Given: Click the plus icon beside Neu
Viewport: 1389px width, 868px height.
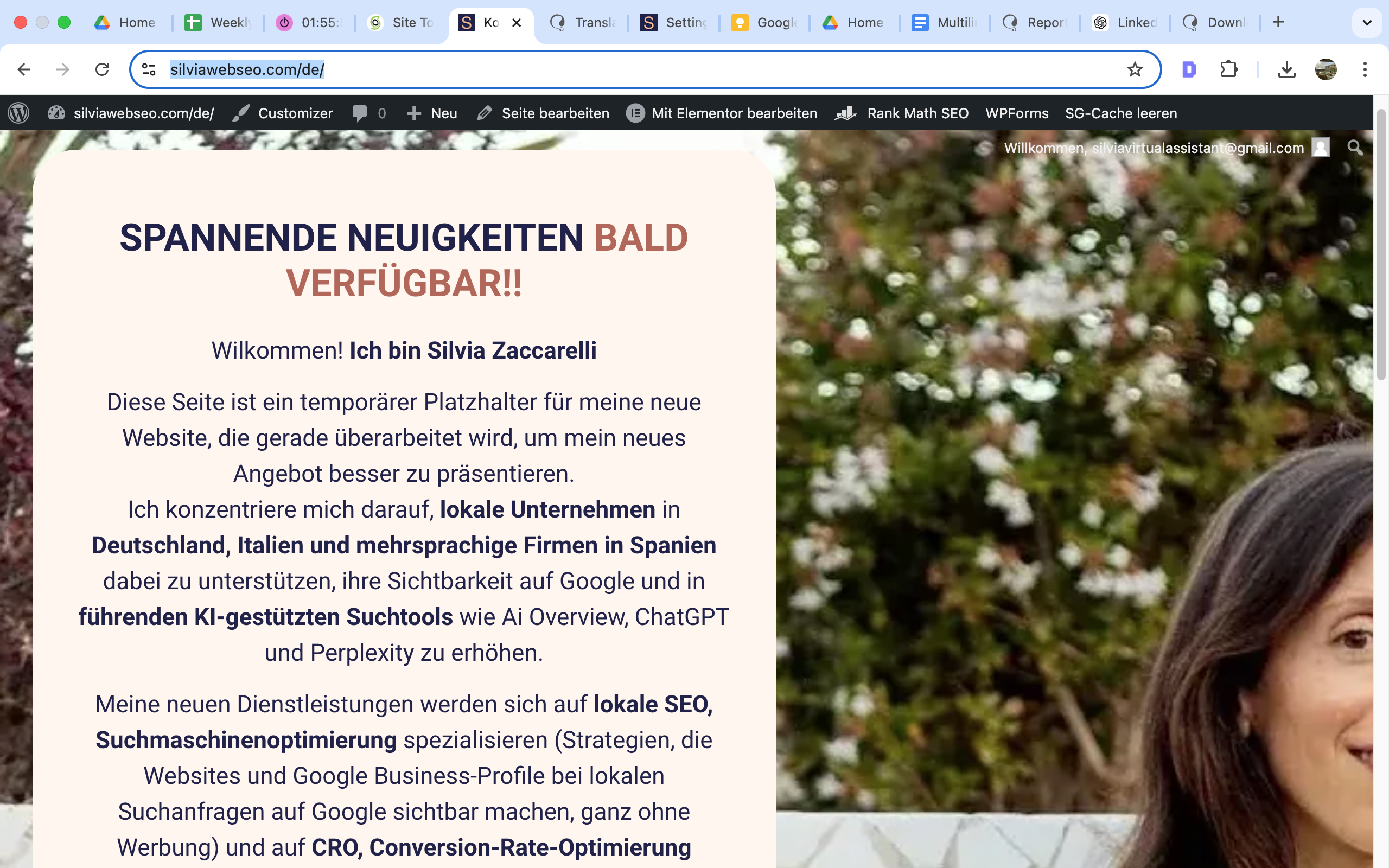Looking at the screenshot, I should point(414,113).
